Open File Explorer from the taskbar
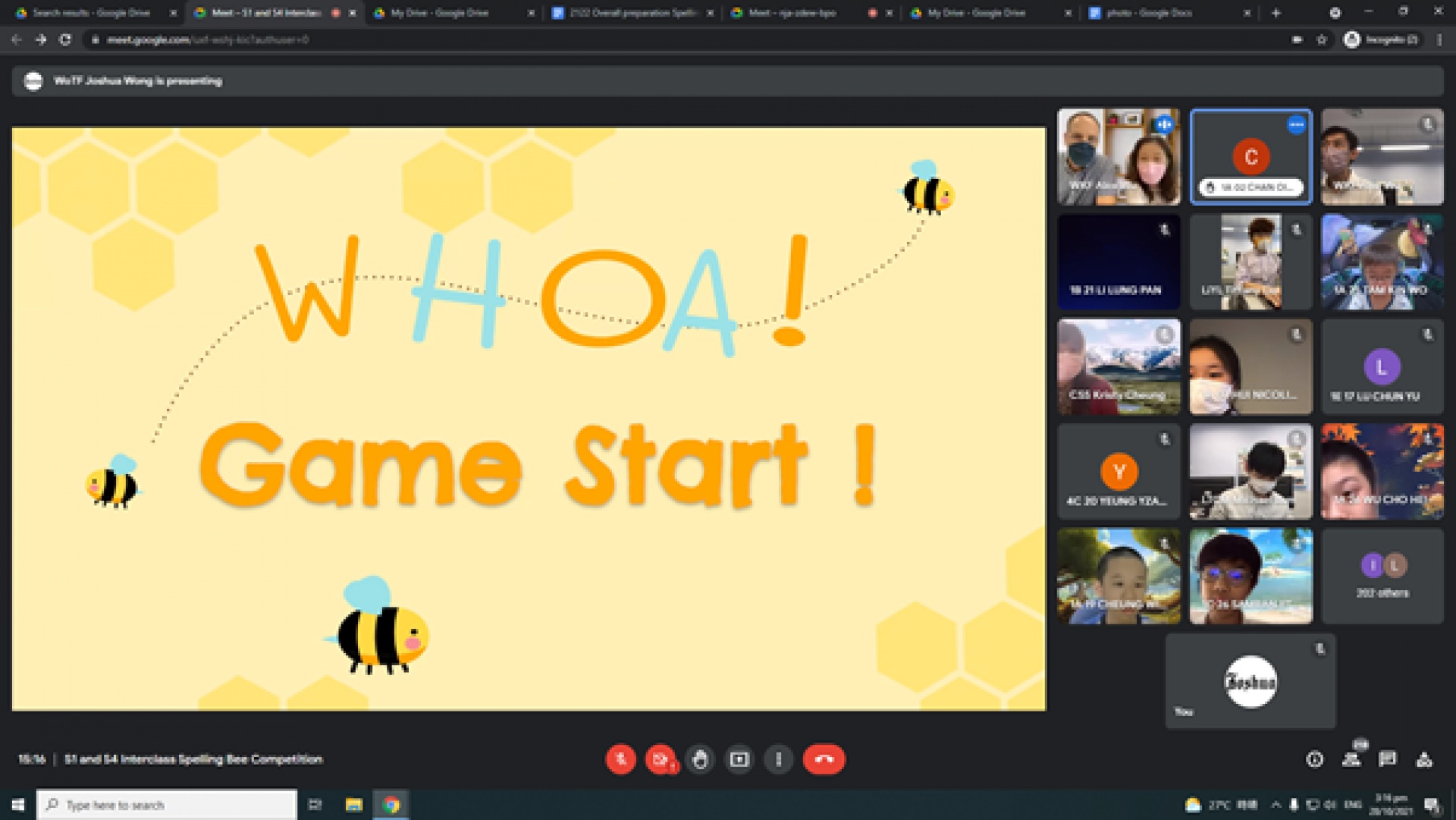The height and width of the screenshot is (820, 1456). (353, 805)
